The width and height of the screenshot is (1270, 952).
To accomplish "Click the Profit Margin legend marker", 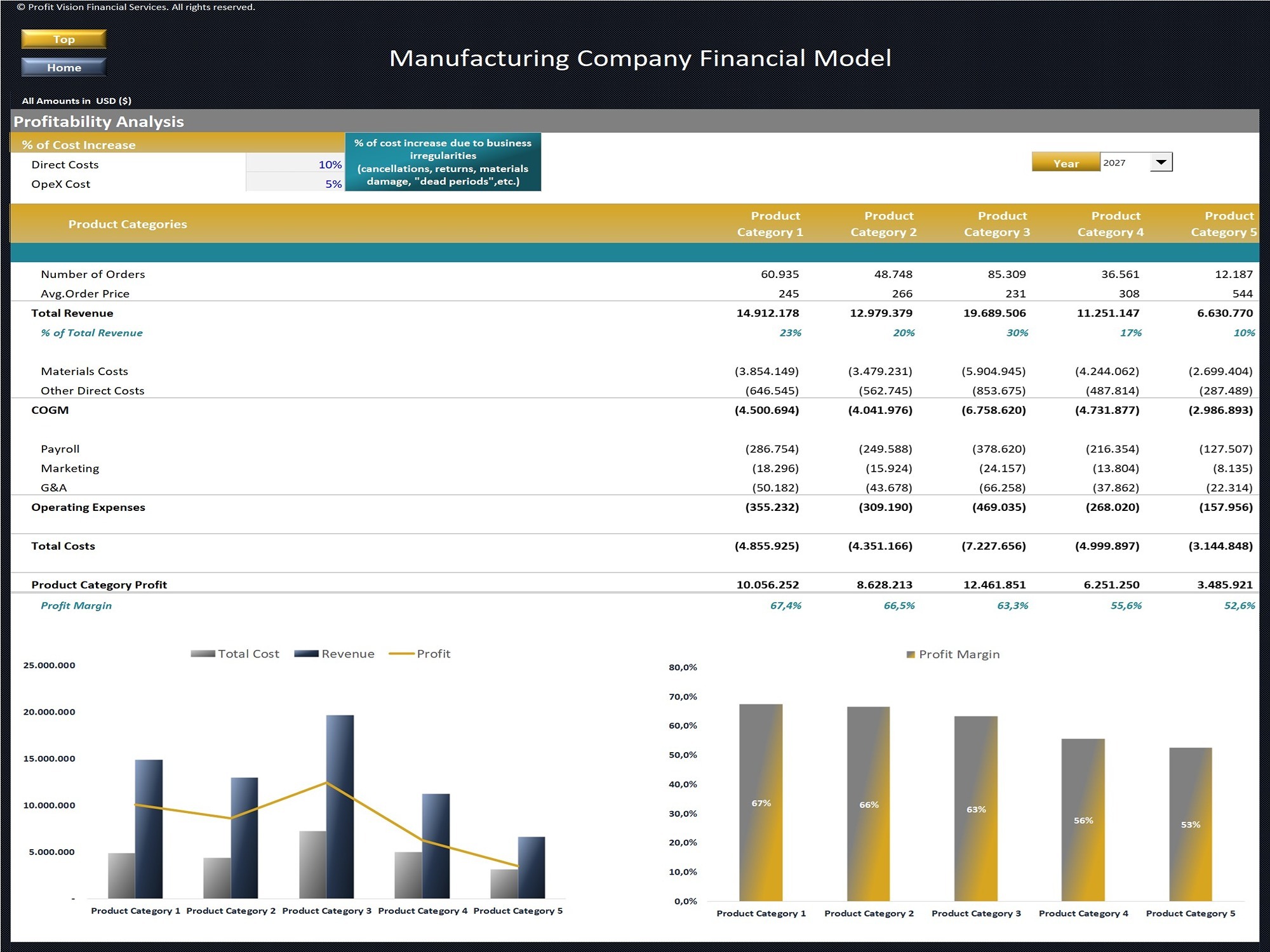I will pos(911,654).
